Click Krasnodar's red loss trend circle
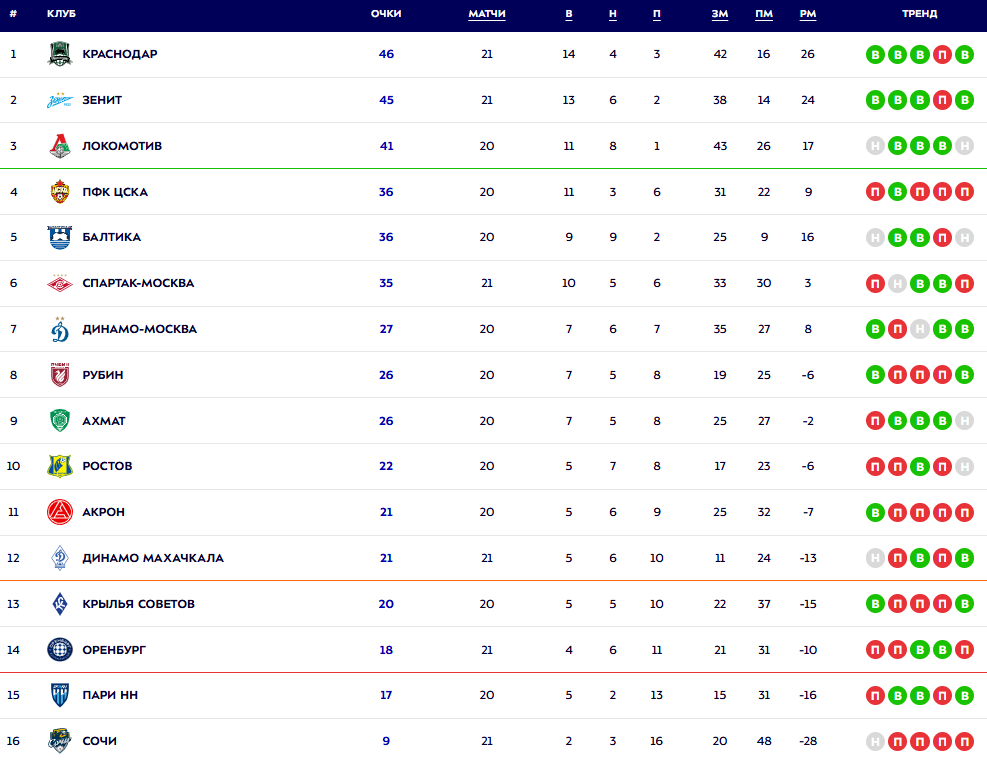This screenshot has width=987, height=763. point(942,54)
